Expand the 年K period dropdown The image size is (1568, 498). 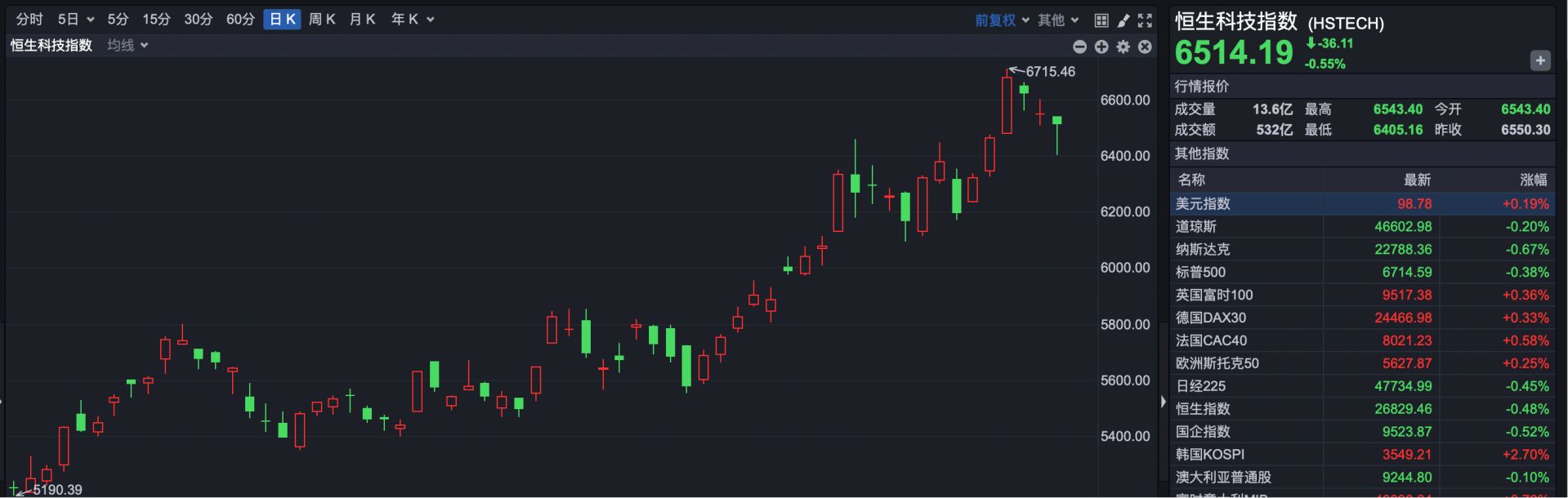412,20
